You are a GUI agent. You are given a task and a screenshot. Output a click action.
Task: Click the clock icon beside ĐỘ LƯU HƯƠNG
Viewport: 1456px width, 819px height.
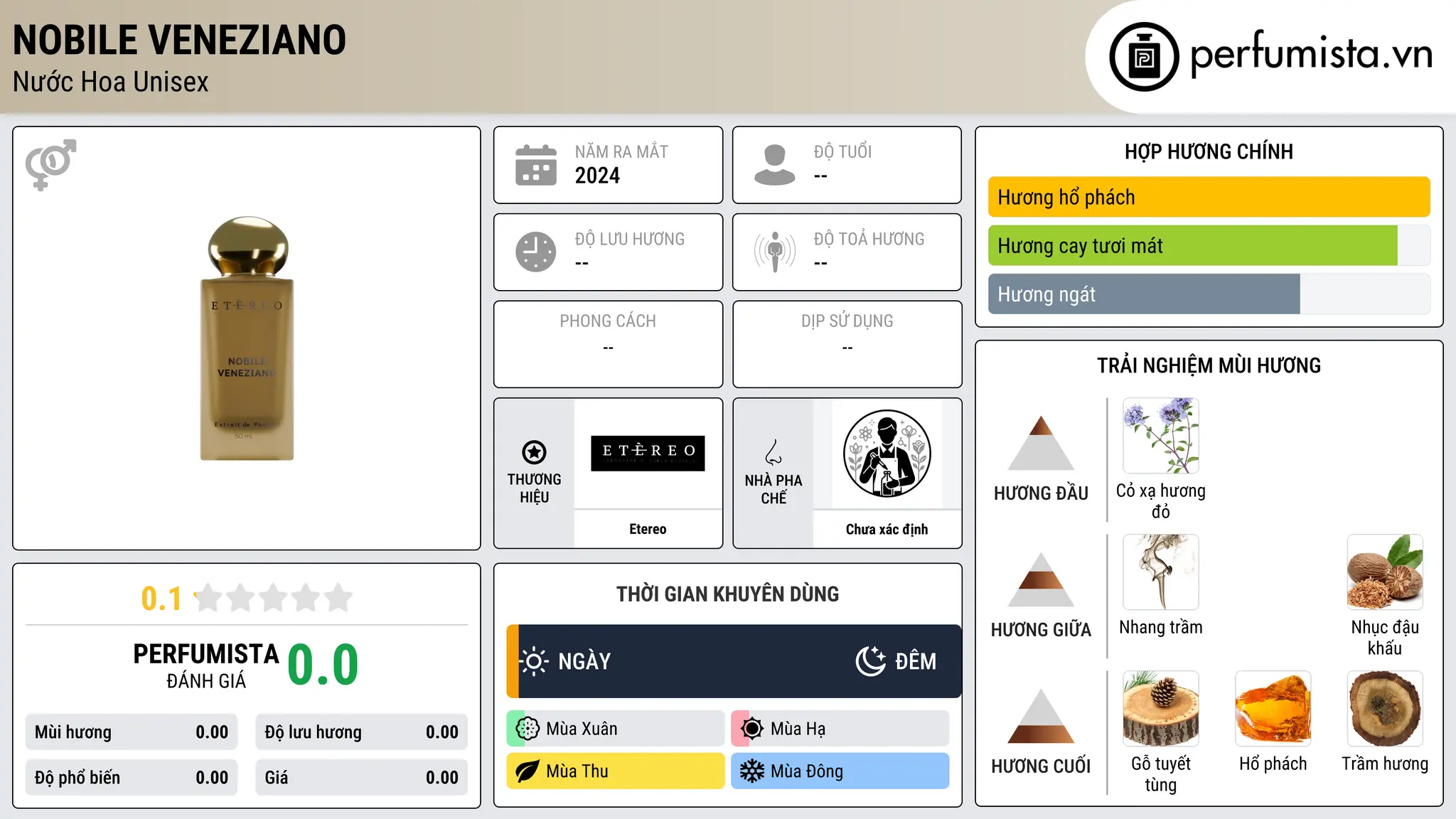click(x=536, y=252)
